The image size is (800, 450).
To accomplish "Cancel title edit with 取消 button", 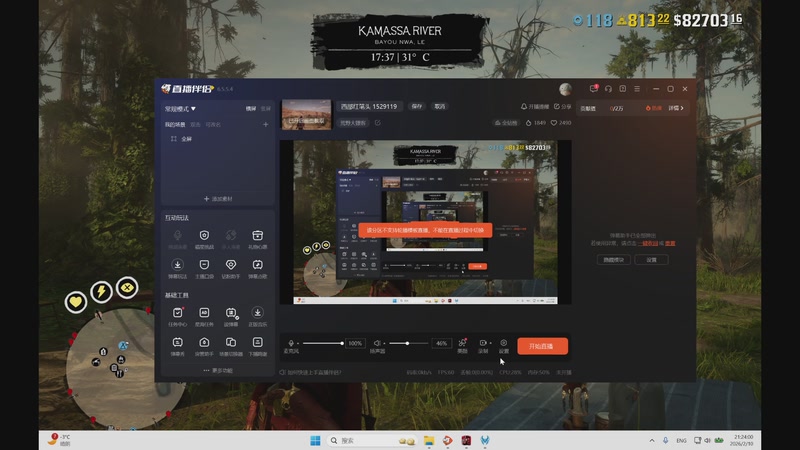I will 439,107.
